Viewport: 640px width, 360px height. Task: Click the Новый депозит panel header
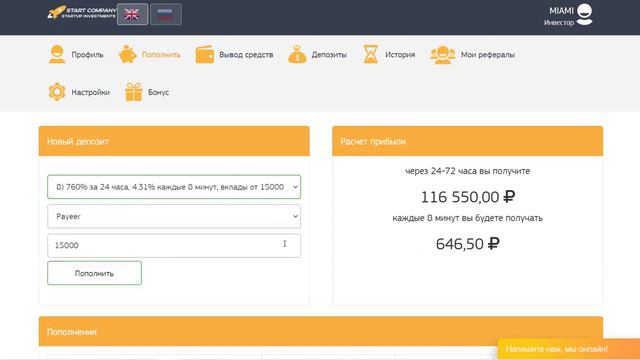click(174, 141)
